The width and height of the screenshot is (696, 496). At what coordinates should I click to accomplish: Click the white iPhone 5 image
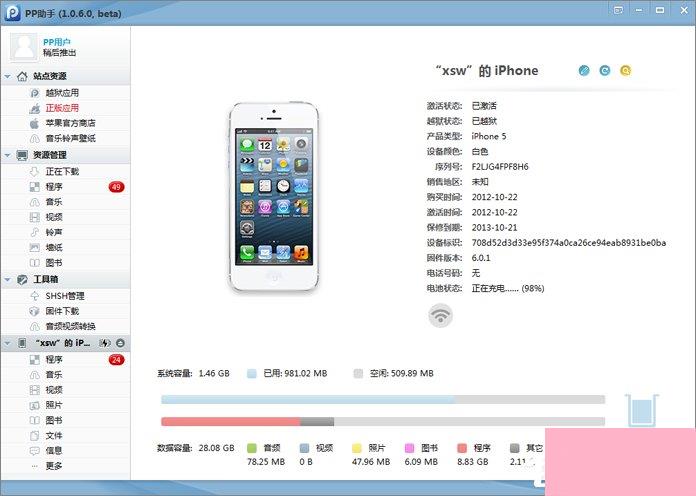point(274,197)
